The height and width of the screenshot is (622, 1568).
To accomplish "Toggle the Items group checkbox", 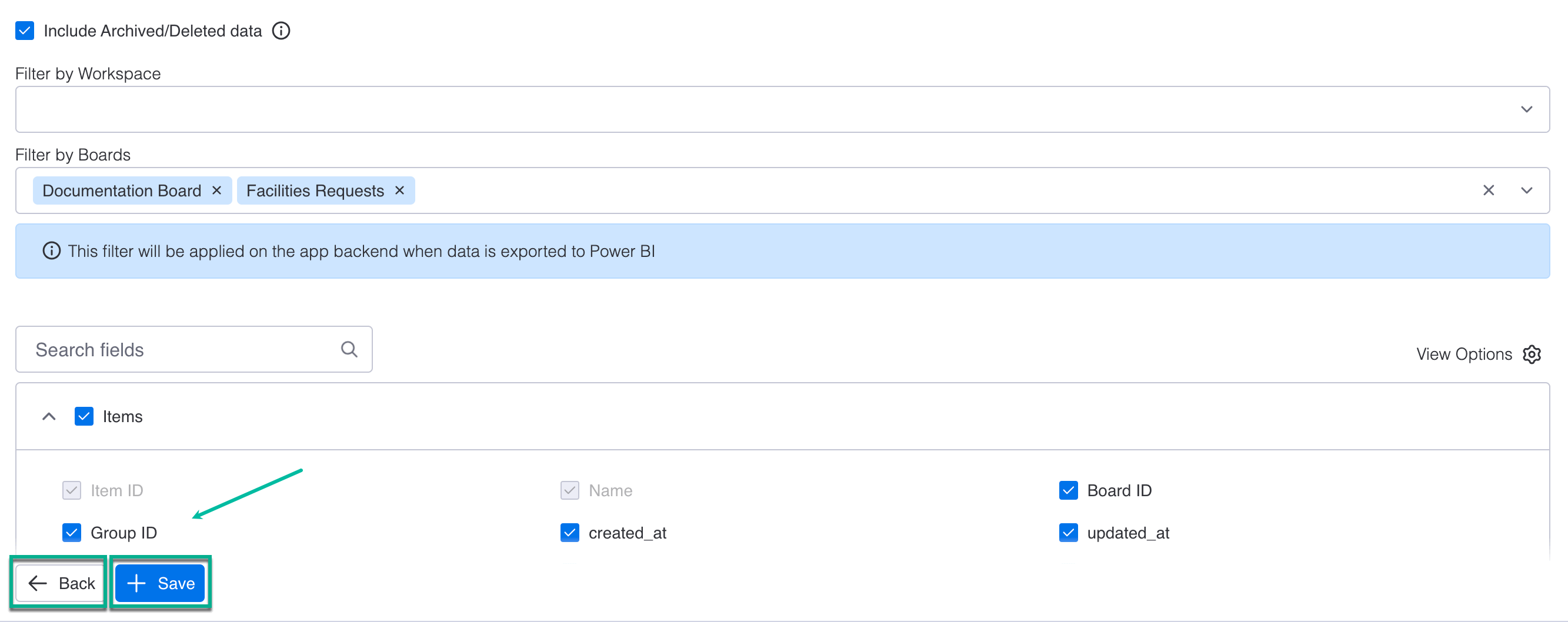I will coord(84,416).
